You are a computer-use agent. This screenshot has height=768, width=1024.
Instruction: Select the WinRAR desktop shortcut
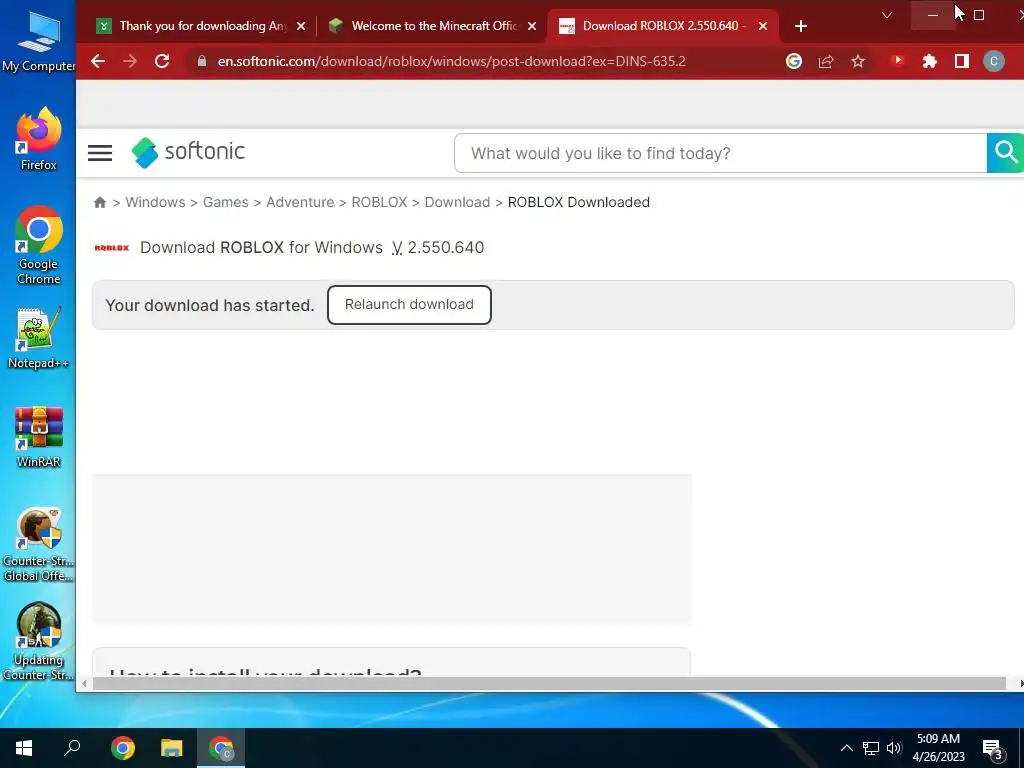point(39,437)
